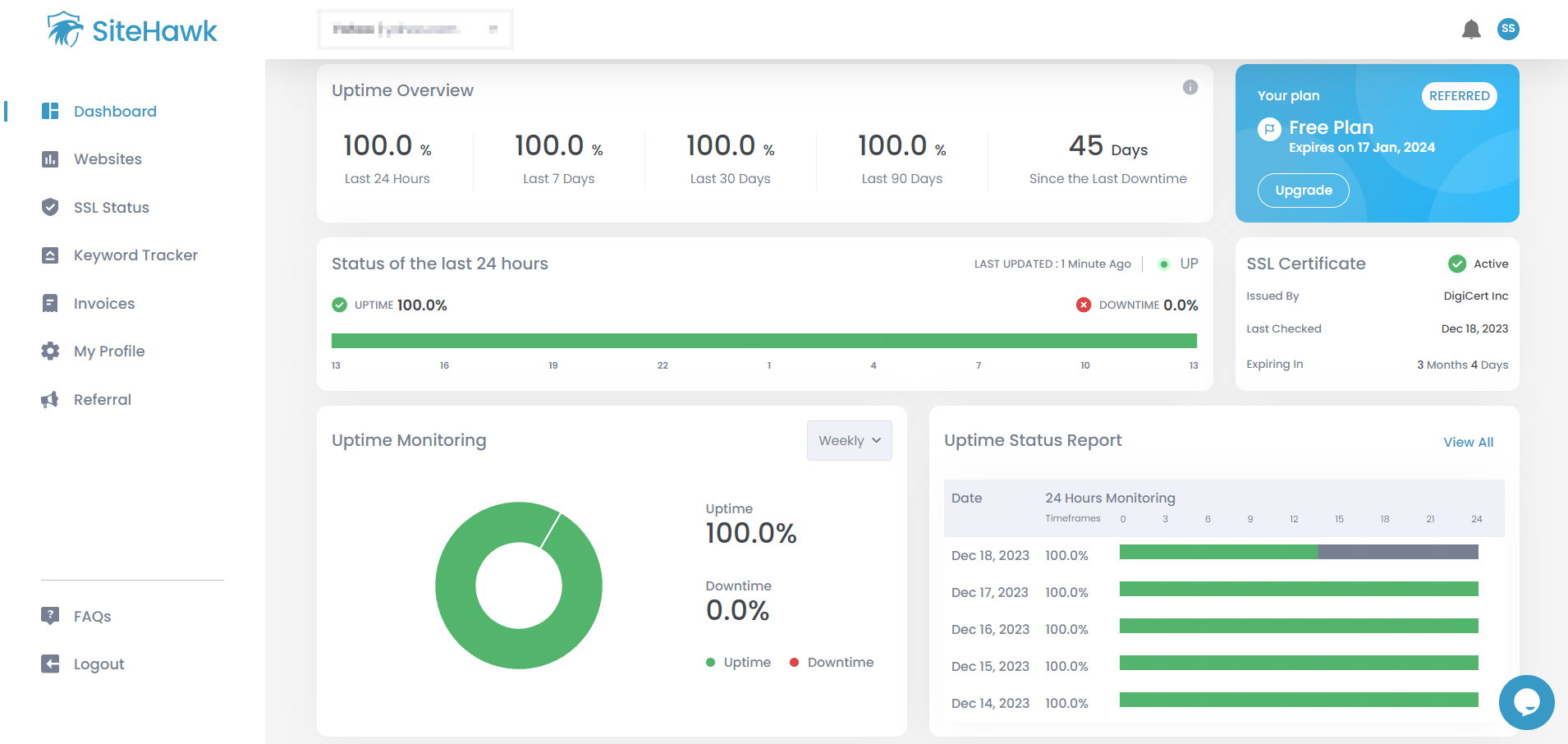Click the Logout icon

[50, 664]
